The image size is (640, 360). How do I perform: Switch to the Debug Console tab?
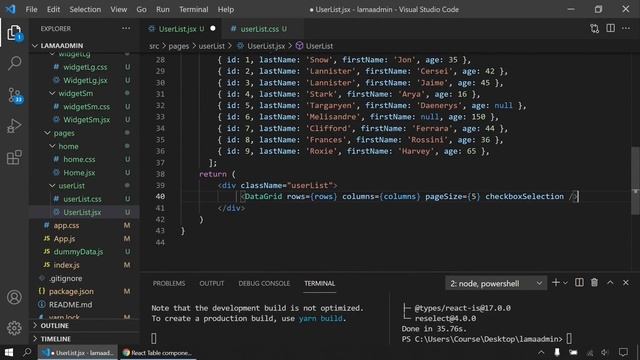264,283
